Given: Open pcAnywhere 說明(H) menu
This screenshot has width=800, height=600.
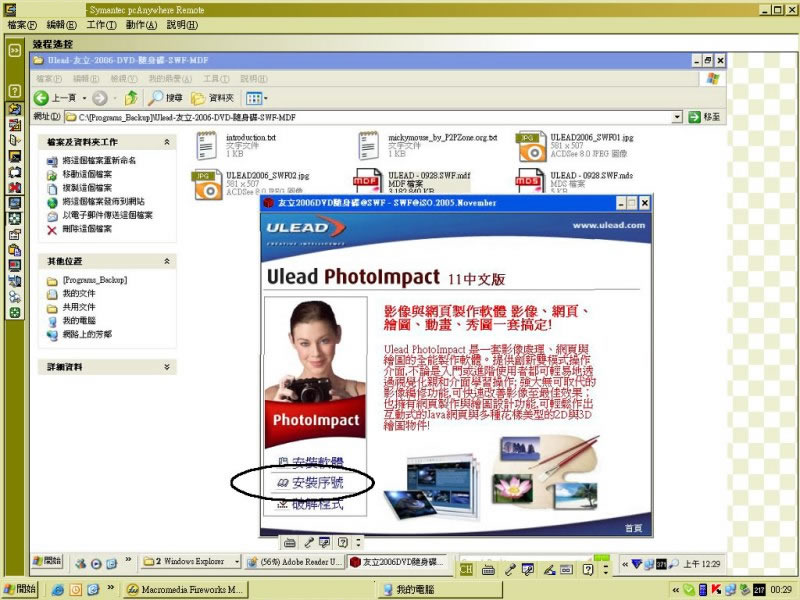Looking at the screenshot, I should (x=182, y=24).
